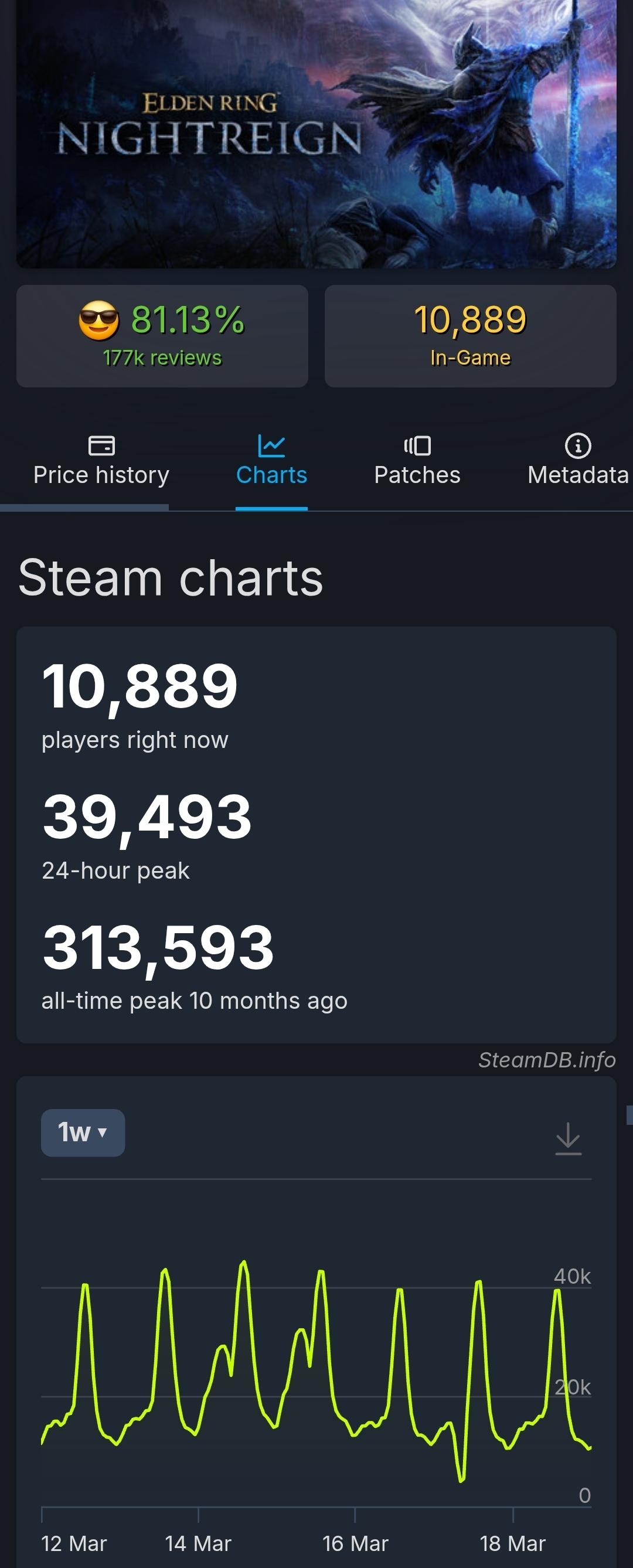Open the 1w time range dropdown
Image resolution: width=633 pixels, height=1568 pixels.
pyautogui.click(x=83, y=1133)
